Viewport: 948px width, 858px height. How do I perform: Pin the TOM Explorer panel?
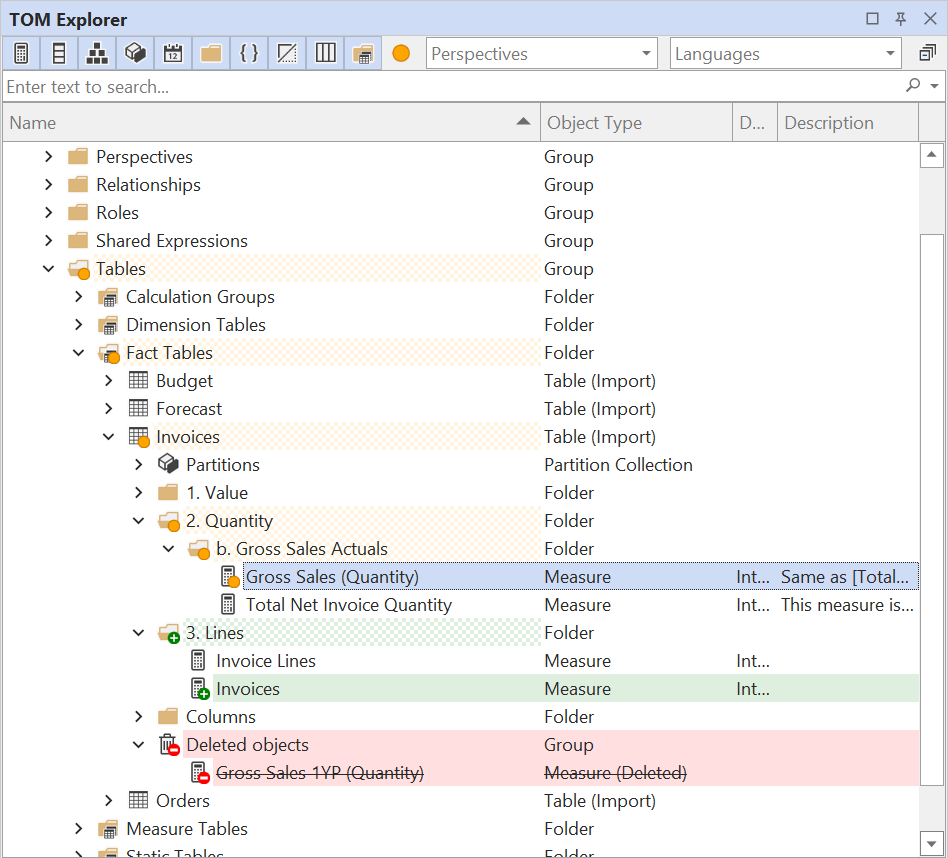(x=901, y=19)
